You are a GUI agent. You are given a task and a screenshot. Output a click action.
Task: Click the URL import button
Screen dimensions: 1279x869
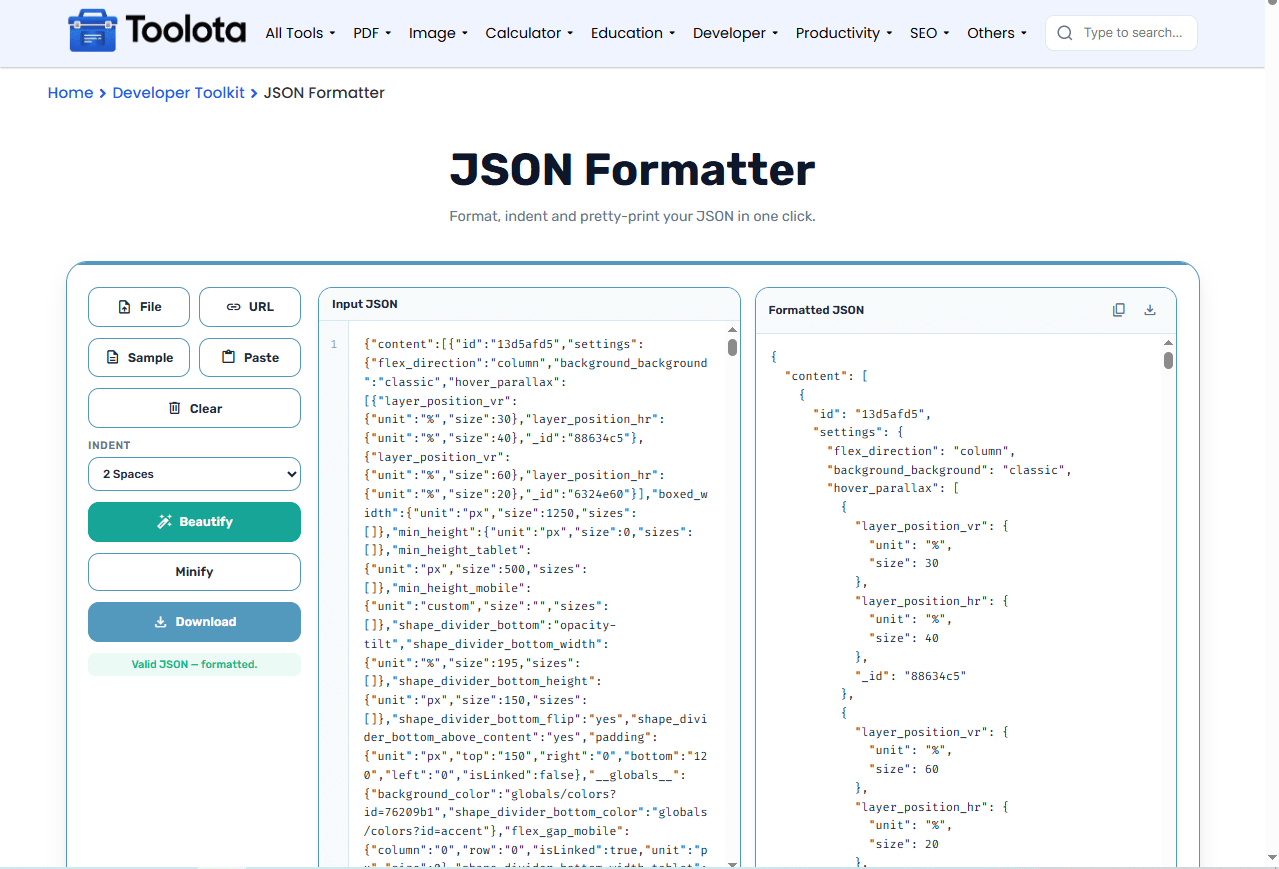[x=250, y=307]
